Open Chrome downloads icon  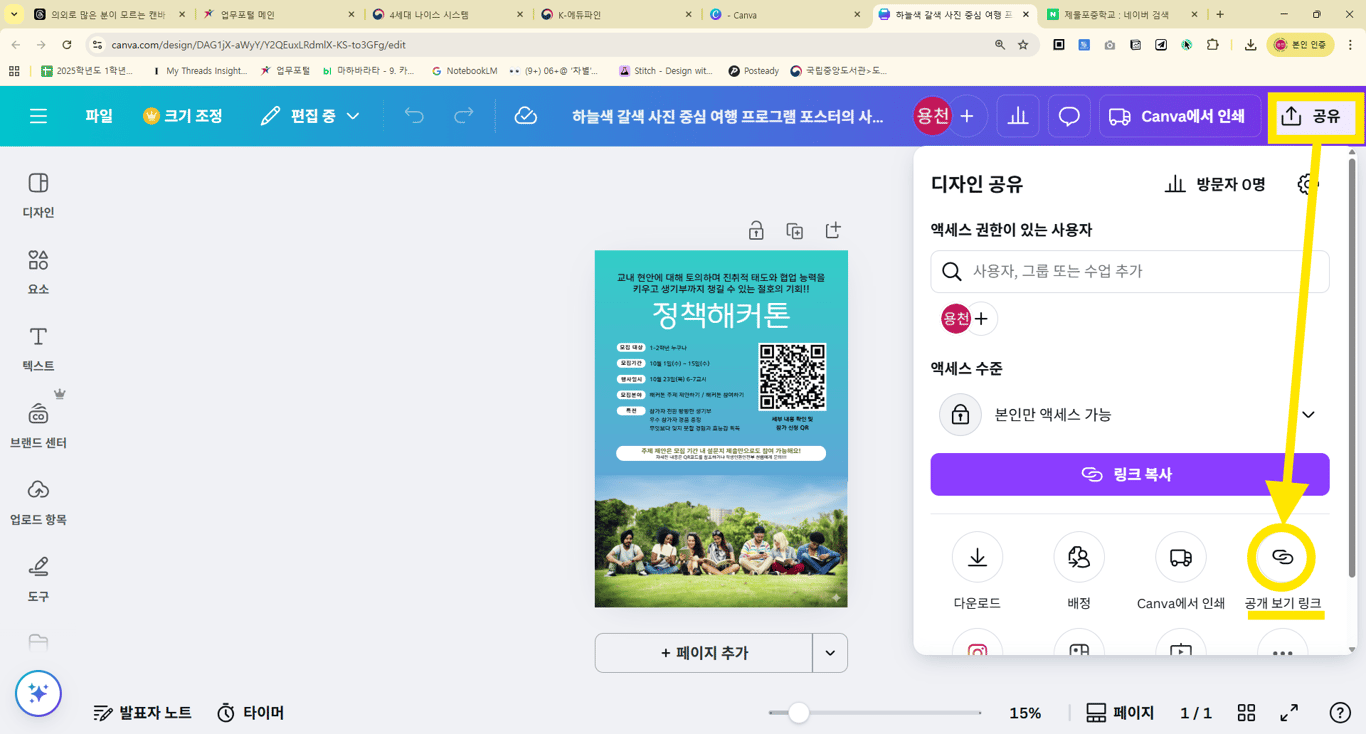[1251, 45]
